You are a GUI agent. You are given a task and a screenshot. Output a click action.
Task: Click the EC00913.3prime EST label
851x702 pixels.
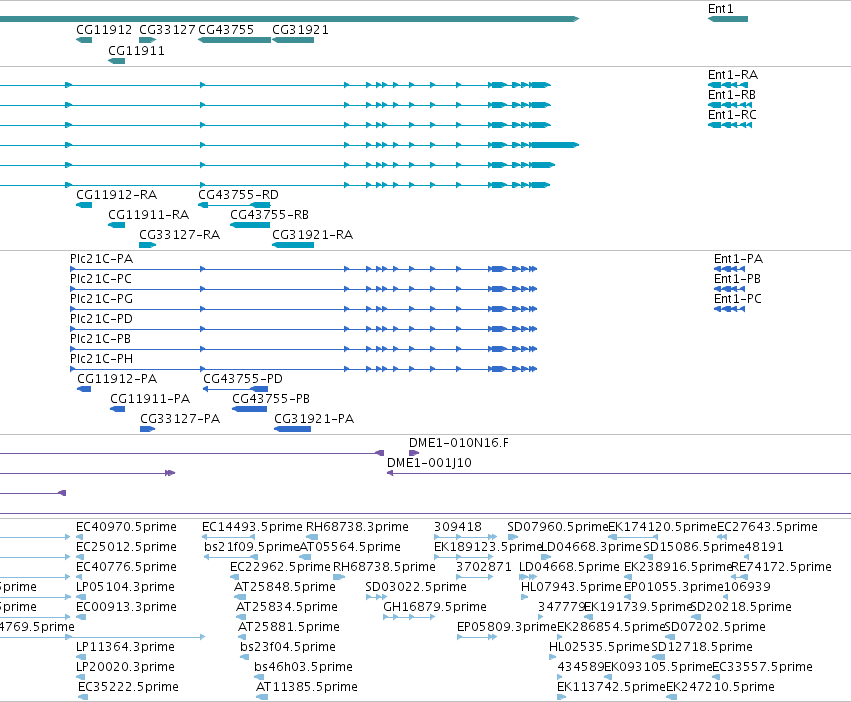click(x=126, y=608)
